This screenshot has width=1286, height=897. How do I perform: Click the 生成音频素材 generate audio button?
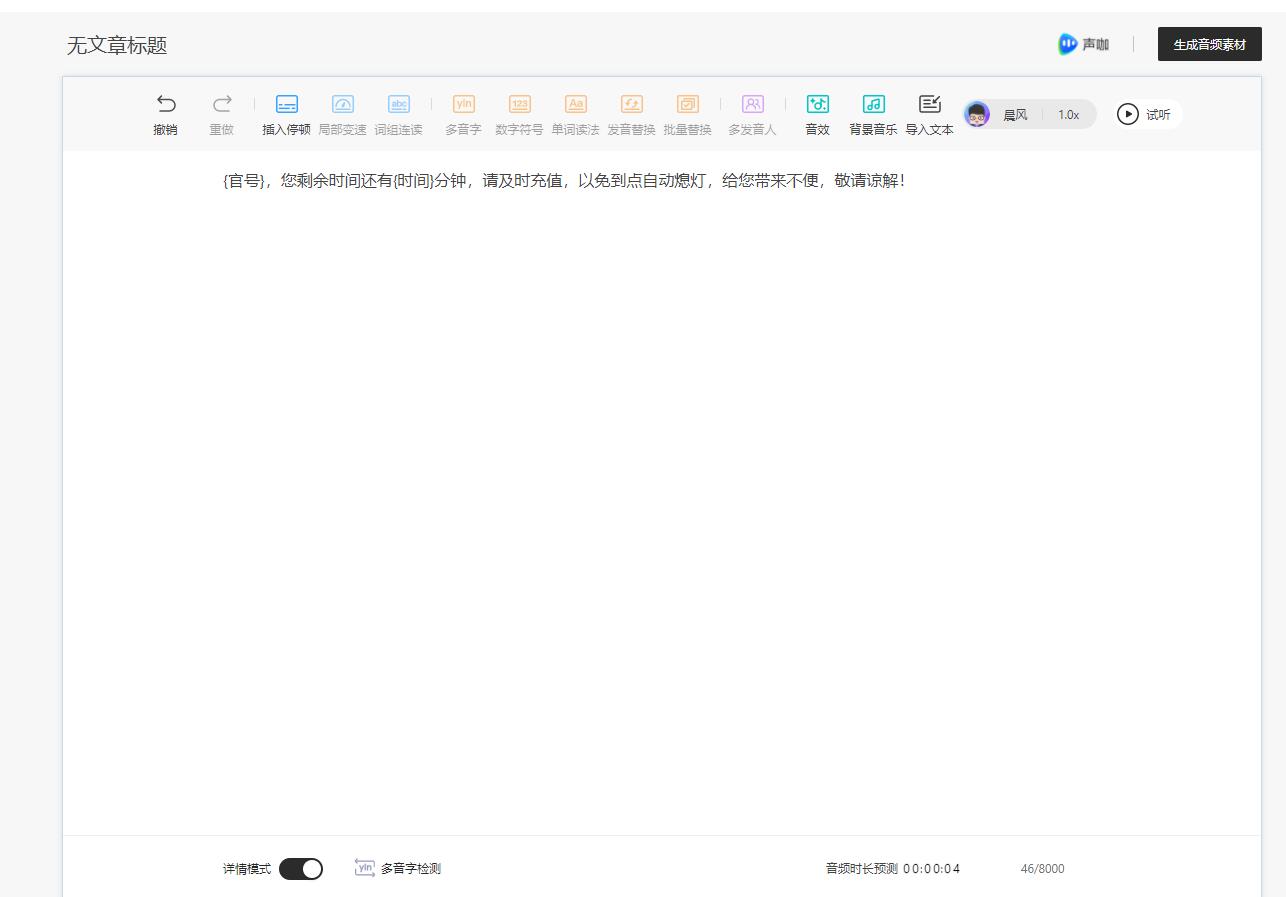1209,44
